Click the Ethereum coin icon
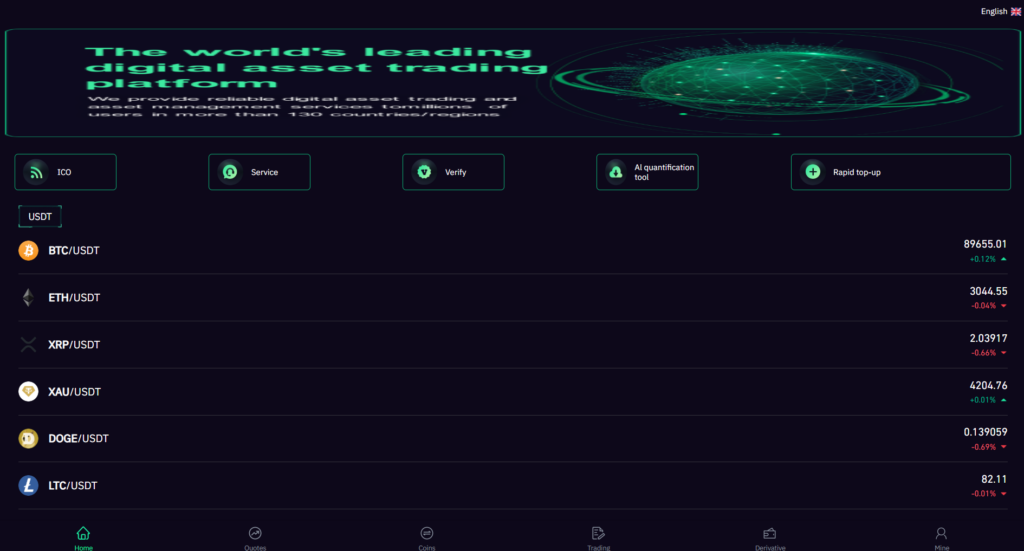 point(28,298)
